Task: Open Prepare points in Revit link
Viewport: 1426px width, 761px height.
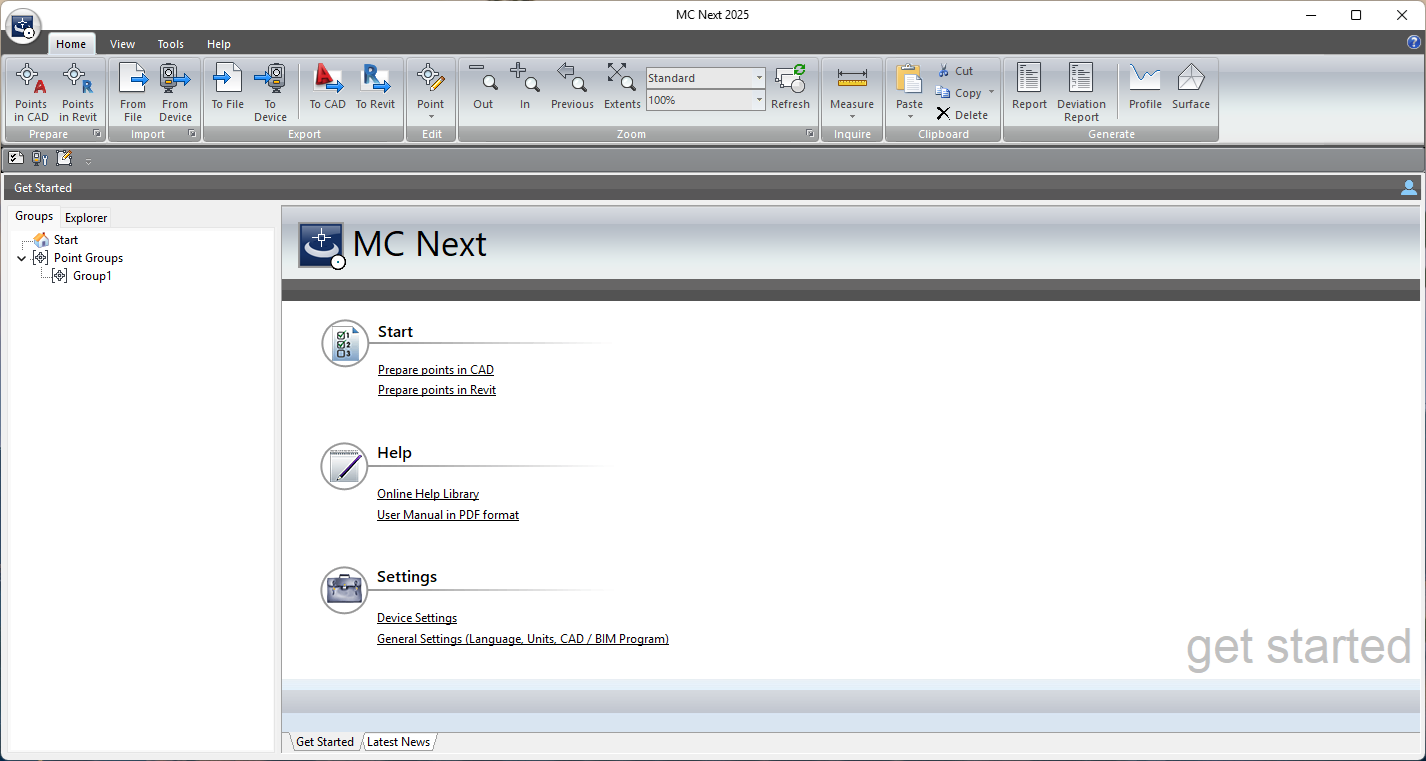Action: [x=437, y=390]
